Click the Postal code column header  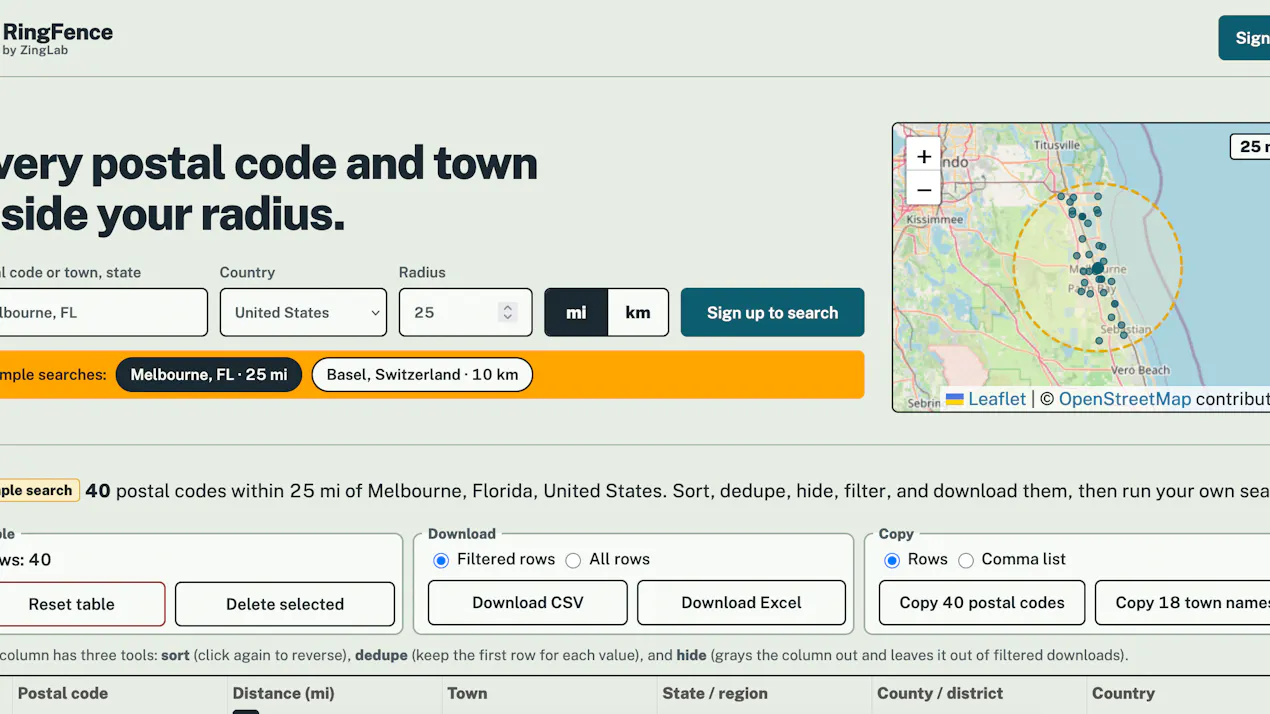point(63,693)
